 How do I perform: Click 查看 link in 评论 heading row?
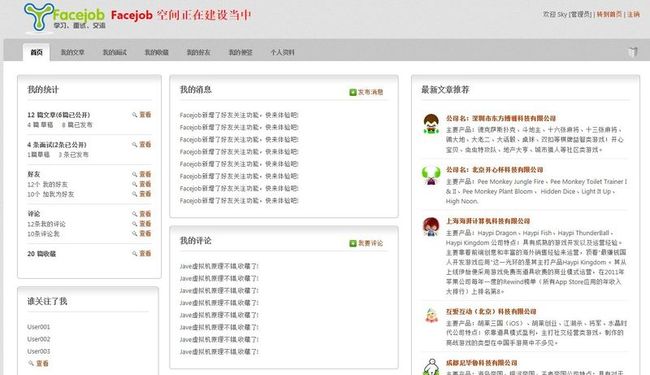[x=145, y=214]
